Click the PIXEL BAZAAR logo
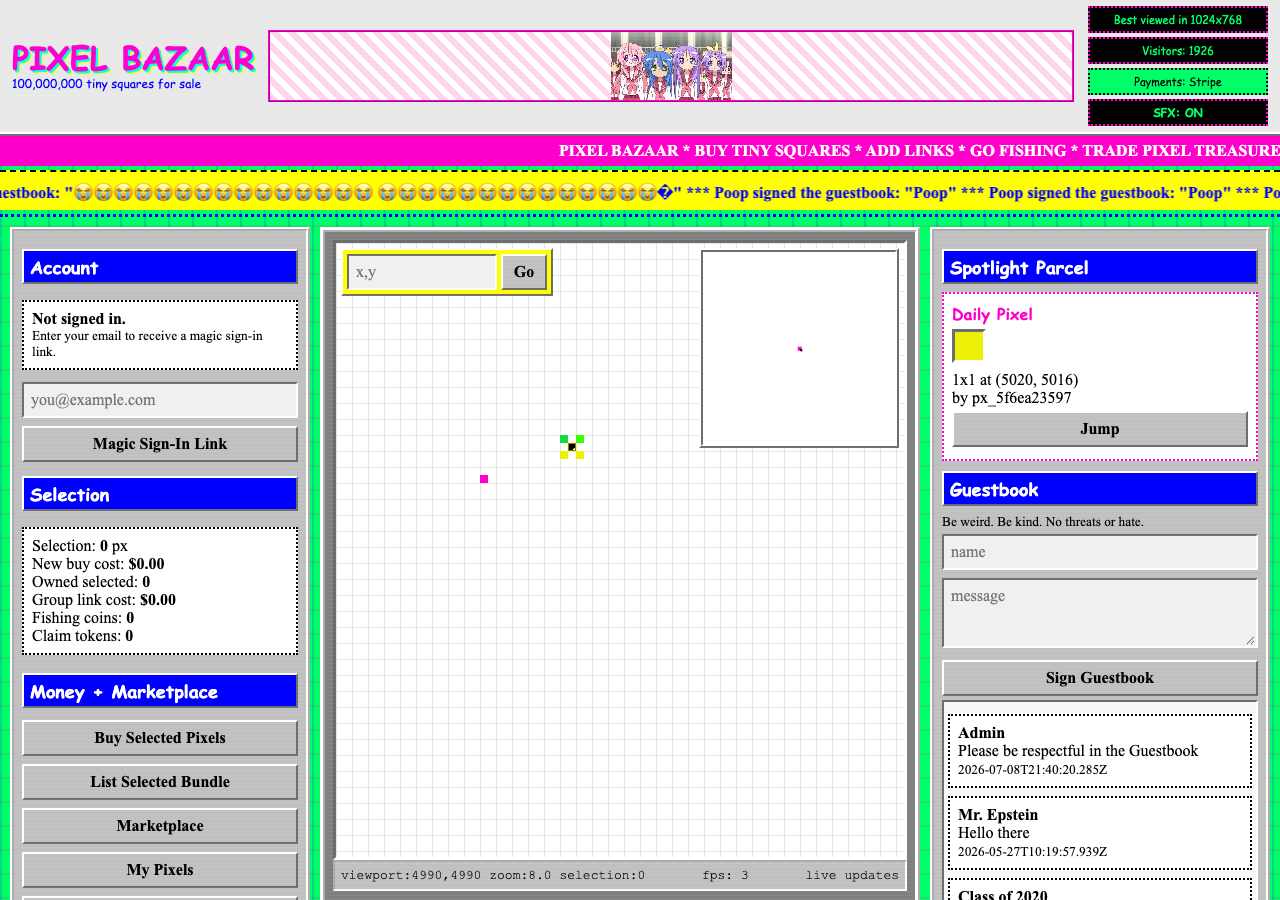 point(133,59)
